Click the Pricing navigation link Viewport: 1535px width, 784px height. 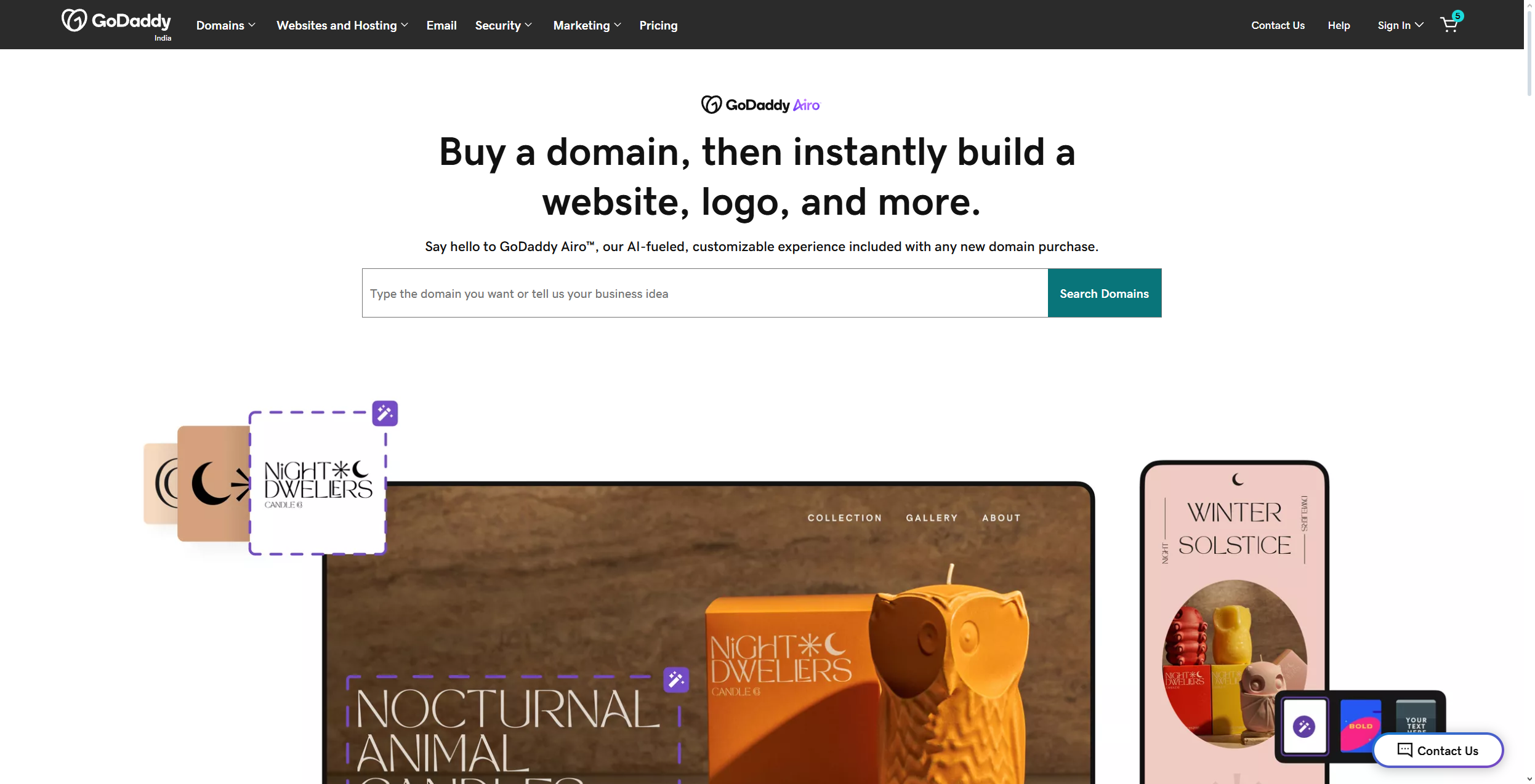658,24
